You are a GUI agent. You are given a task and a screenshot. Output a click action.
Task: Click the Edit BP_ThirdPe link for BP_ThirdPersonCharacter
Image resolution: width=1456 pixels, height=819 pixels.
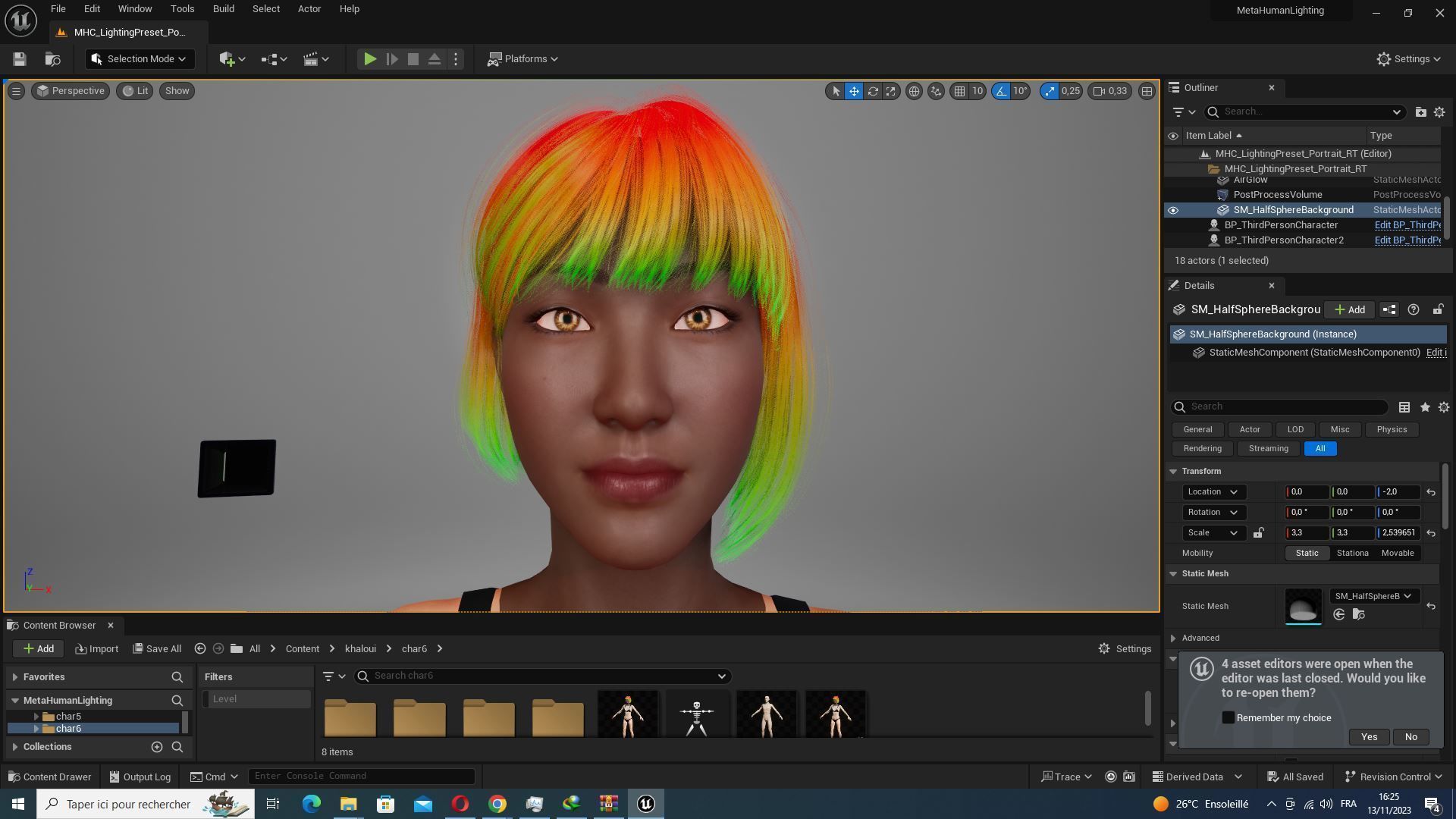pyautogui.click(x=1407, y=225)
